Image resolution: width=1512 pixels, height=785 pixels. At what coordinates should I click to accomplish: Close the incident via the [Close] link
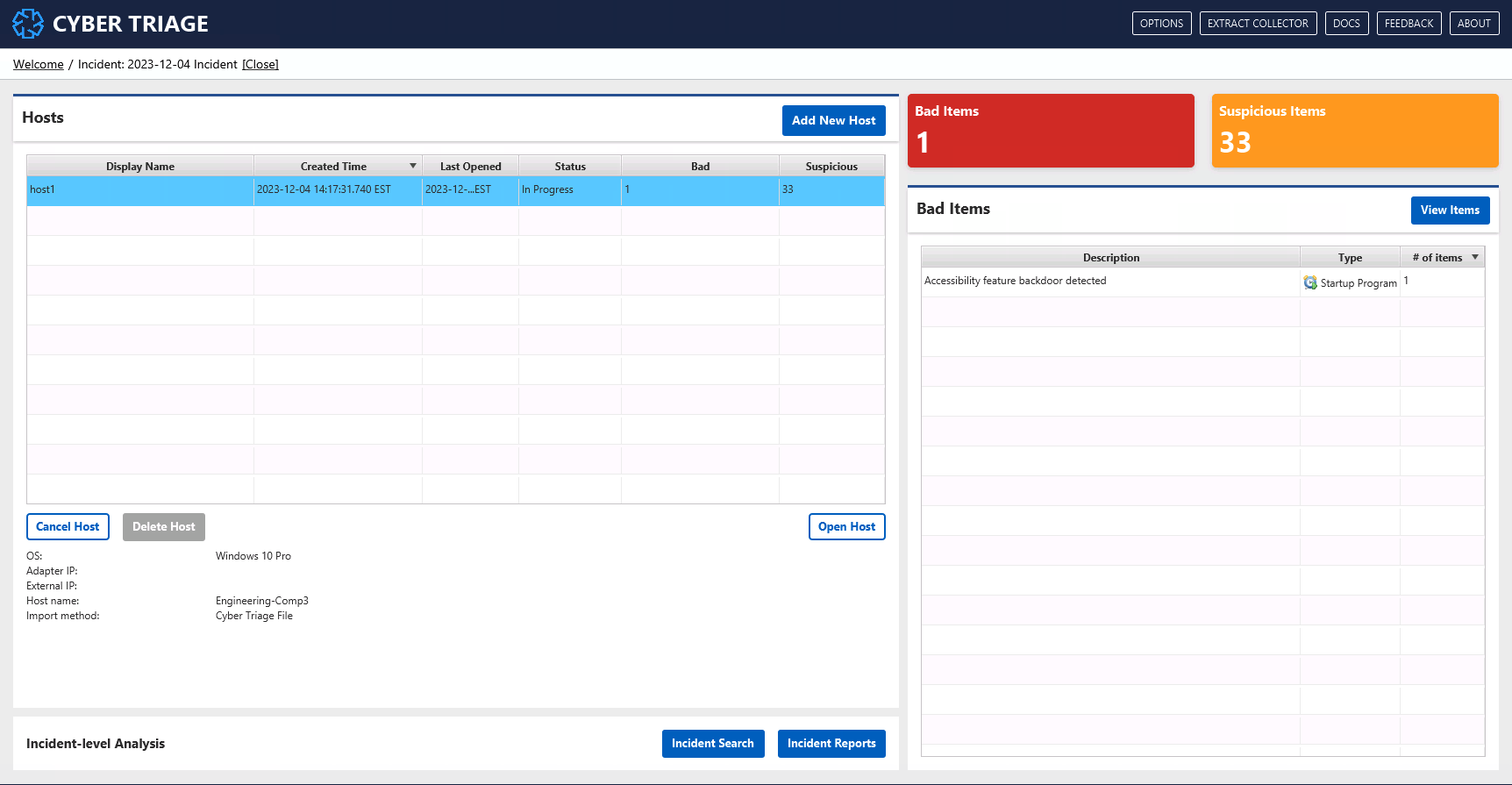260,64
